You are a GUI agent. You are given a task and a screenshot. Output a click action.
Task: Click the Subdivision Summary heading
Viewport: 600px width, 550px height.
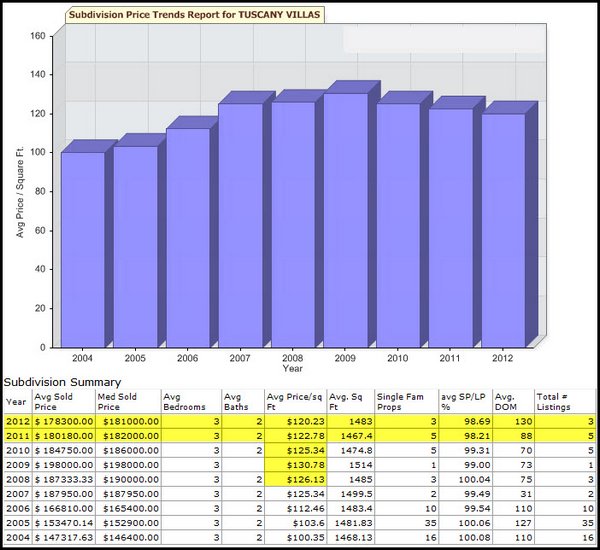(x=62, y=382)
